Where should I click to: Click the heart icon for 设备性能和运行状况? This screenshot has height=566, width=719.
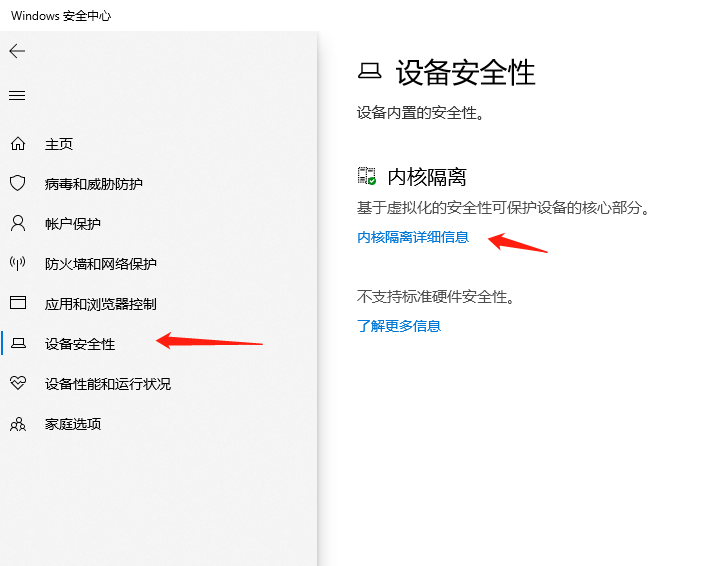coord(18,383)
